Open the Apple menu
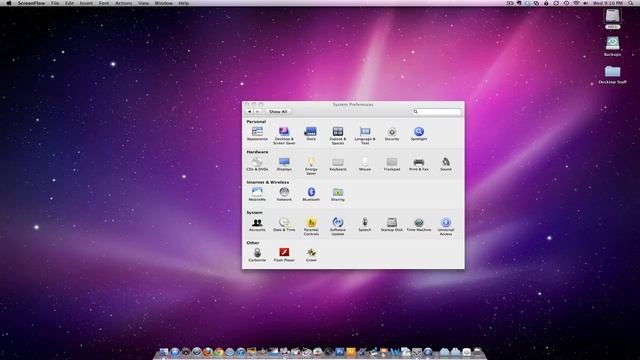This screenshot has width=640, height=360. [9, 3]
